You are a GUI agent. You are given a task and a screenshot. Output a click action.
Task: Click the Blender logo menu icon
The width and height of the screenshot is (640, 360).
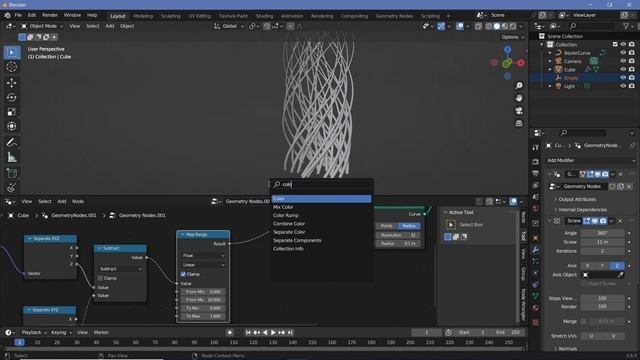pyautogui.click(x=7, y=15)
